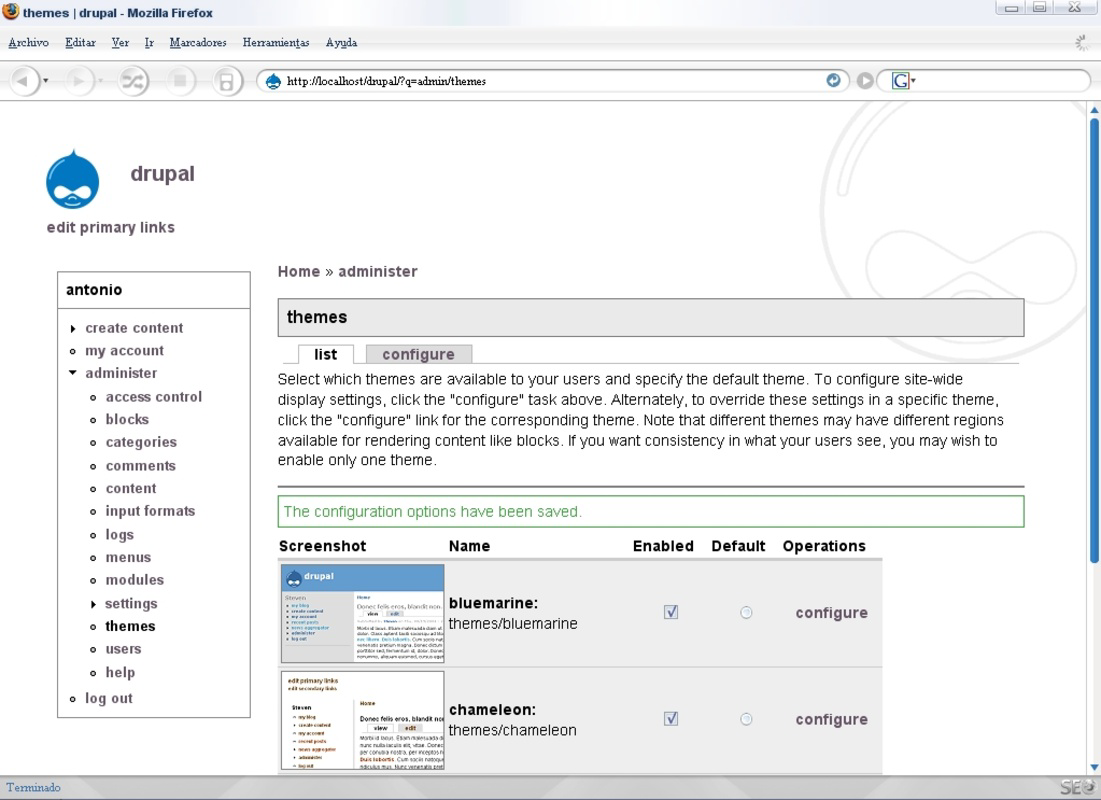Click the Drupal drop logo
The width and height of the screenshot is (1101, 800).
(x=72, y=180)
